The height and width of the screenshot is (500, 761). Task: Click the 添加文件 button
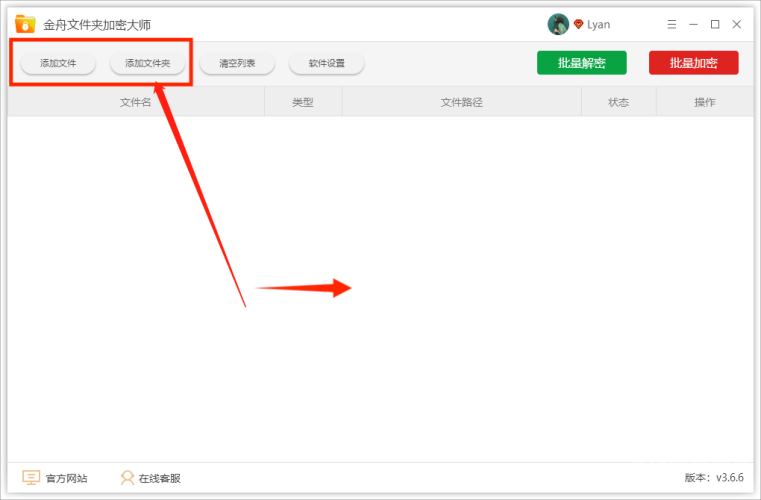58,63
